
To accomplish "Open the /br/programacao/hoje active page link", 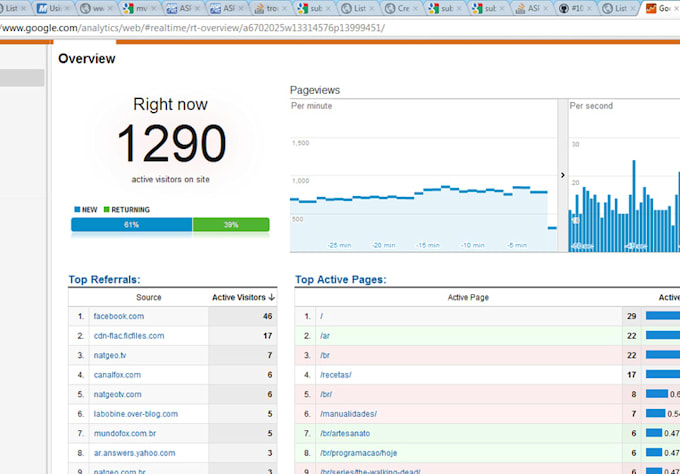I will pyautogui.click(x=359, y=453).
